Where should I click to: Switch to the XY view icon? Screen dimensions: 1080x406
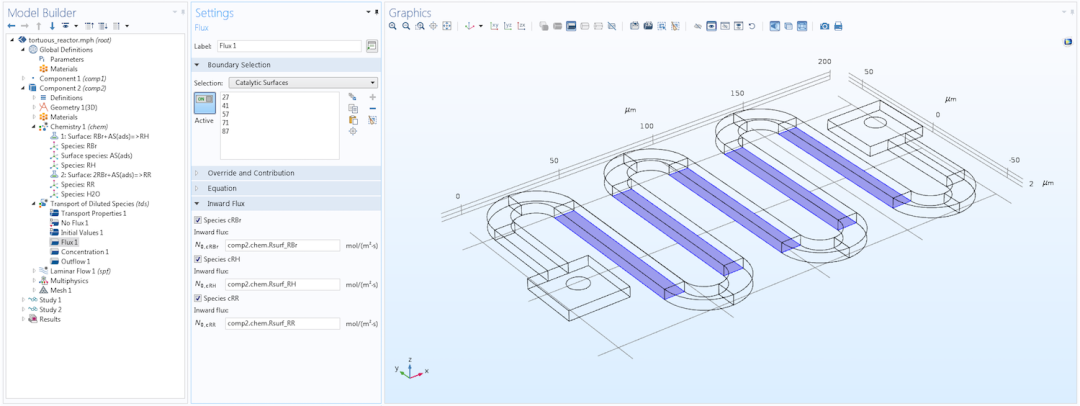tap(494, 26)
